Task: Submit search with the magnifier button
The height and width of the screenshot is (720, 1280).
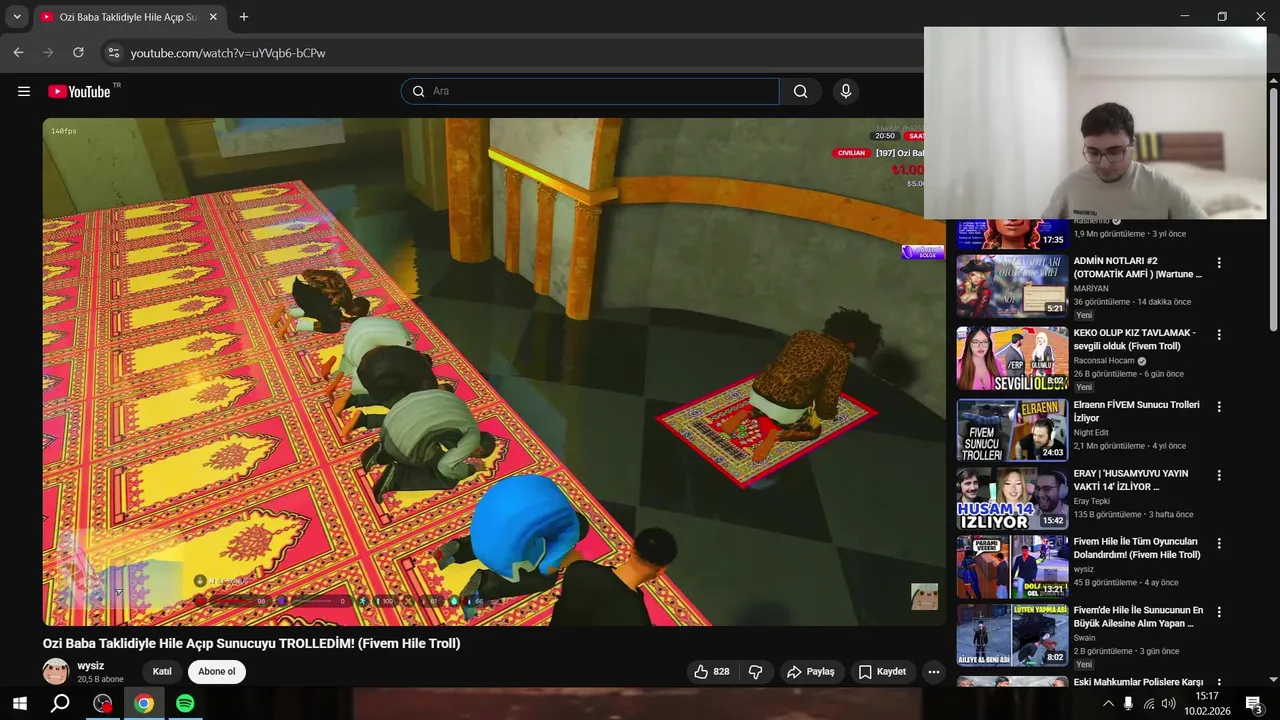Action: [800, 91]
